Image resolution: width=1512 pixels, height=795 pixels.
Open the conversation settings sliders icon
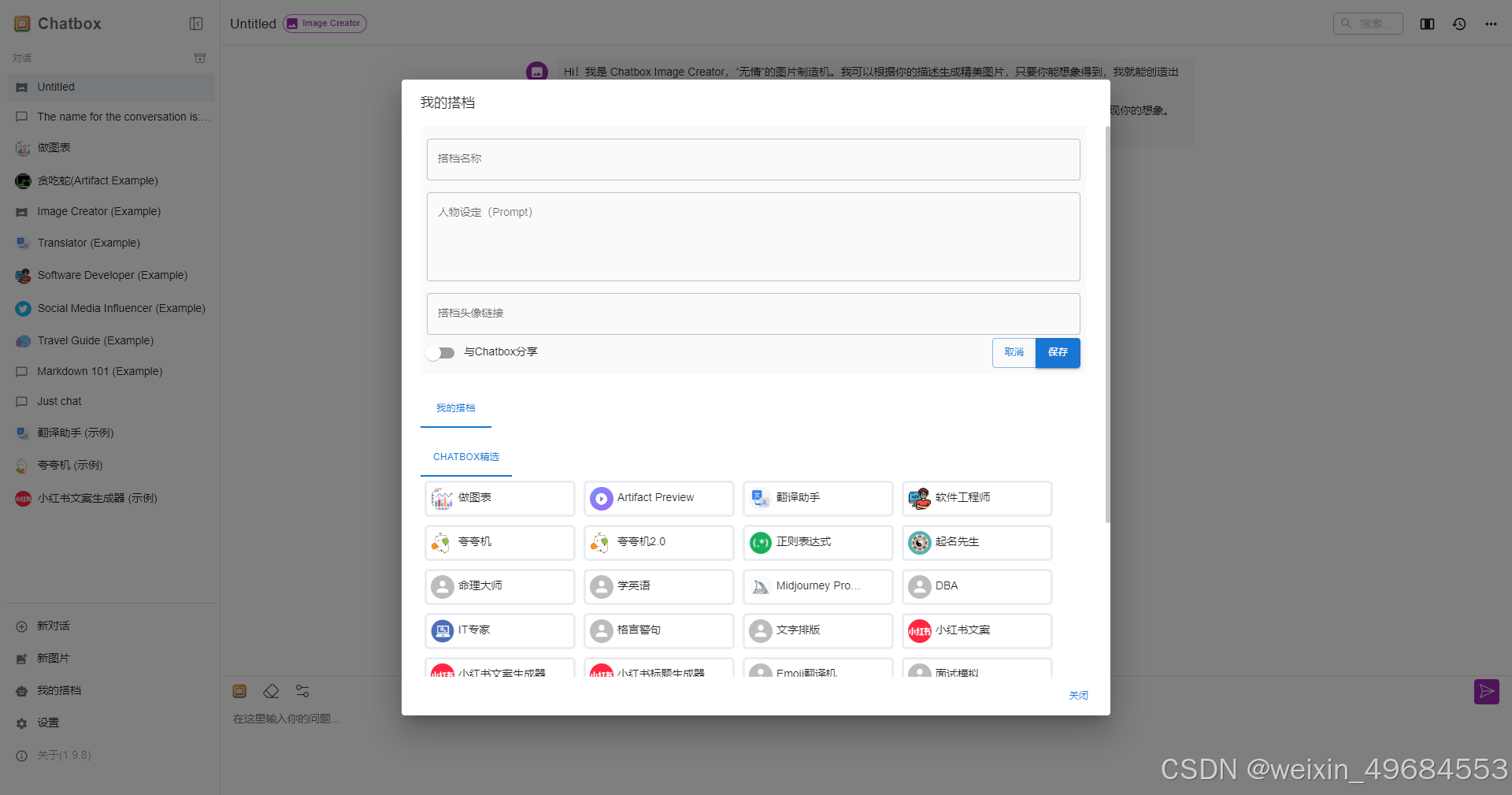coord(302,691)
